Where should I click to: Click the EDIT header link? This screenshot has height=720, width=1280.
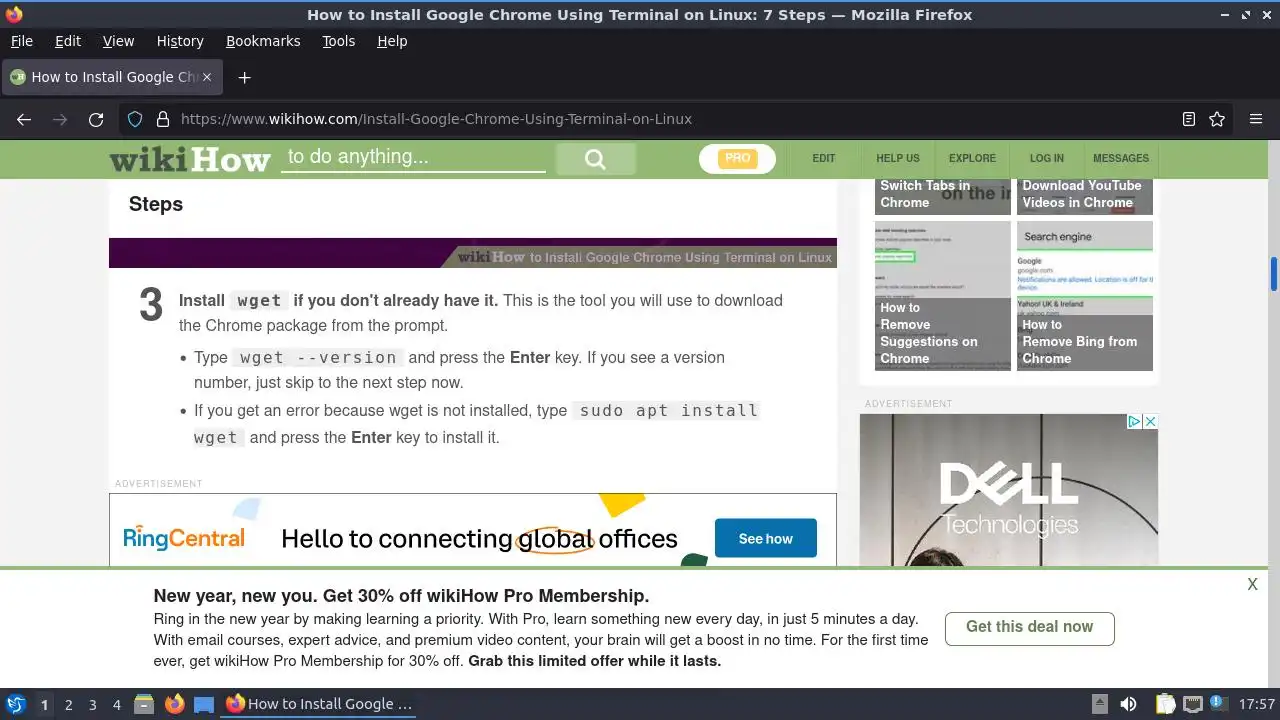coord(823,159)
